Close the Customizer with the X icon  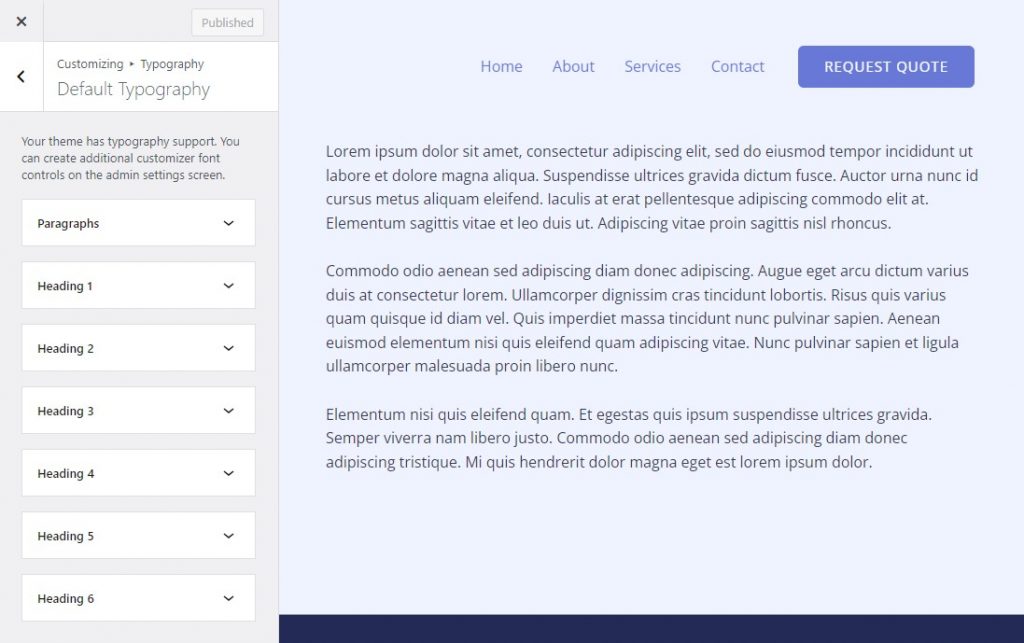(20, 21)
